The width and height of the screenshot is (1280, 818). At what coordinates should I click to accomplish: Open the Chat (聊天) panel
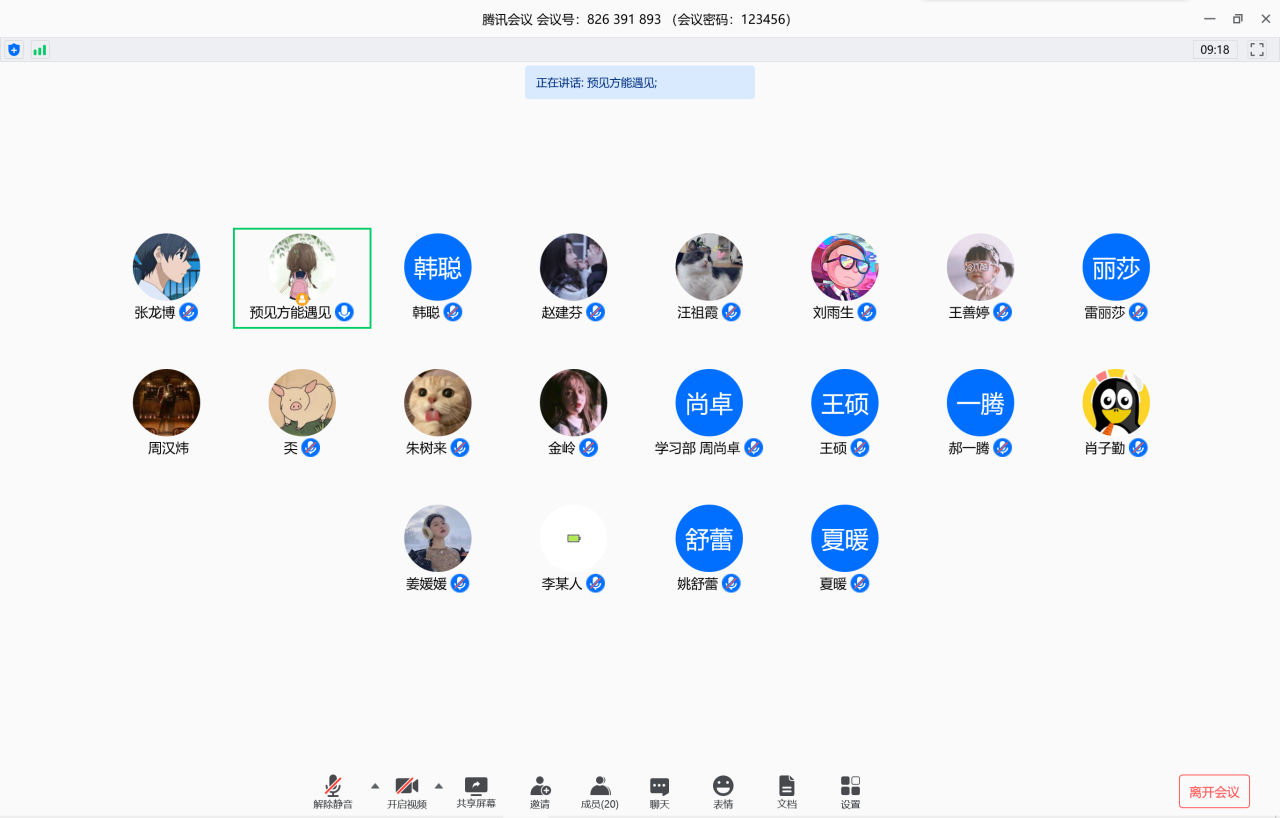coord(659,791)
